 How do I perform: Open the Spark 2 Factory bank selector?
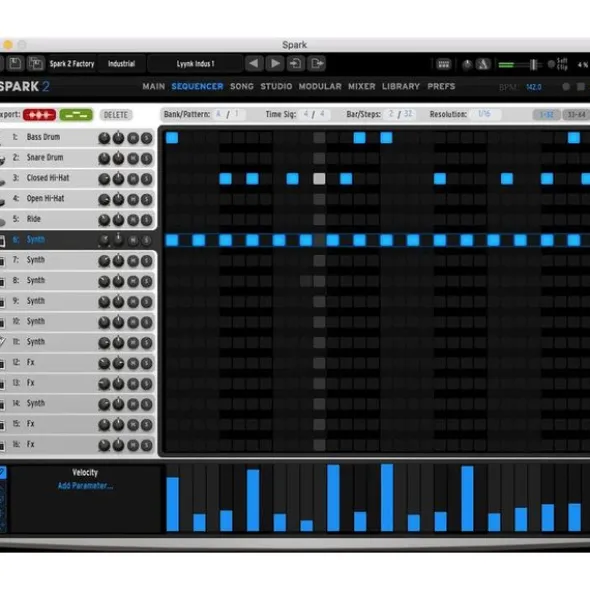tap(72, 64)
